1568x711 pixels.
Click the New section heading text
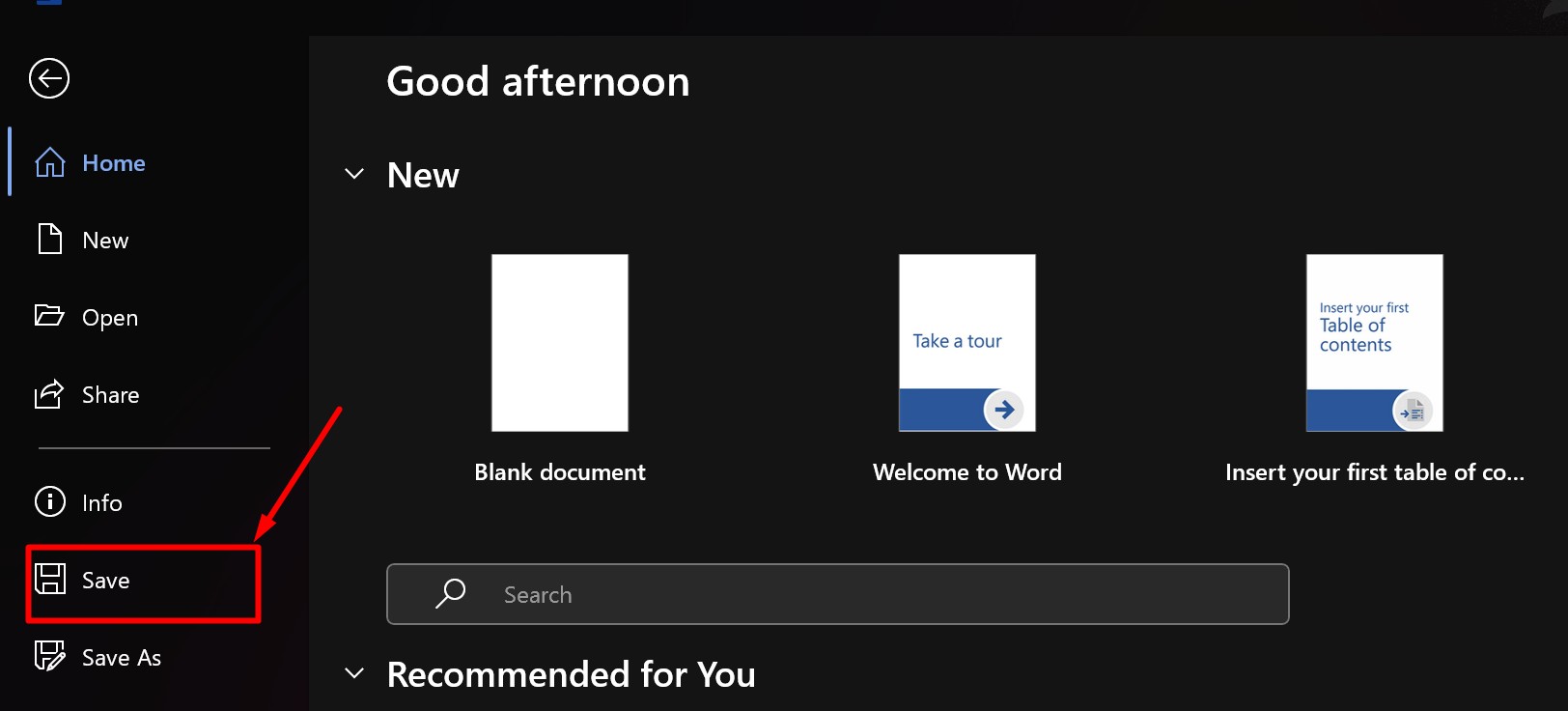[423, 176]
